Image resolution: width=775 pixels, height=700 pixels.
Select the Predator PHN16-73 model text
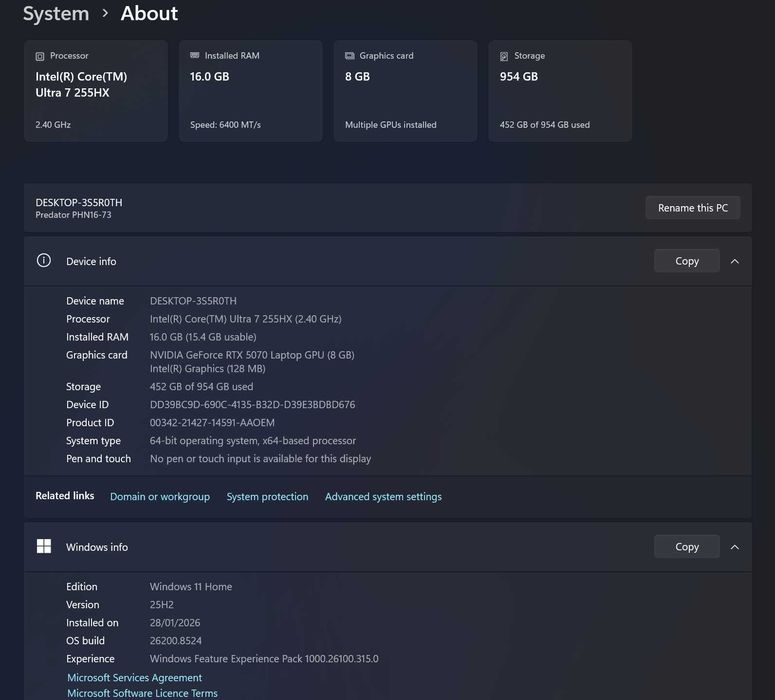click(73, 215)
